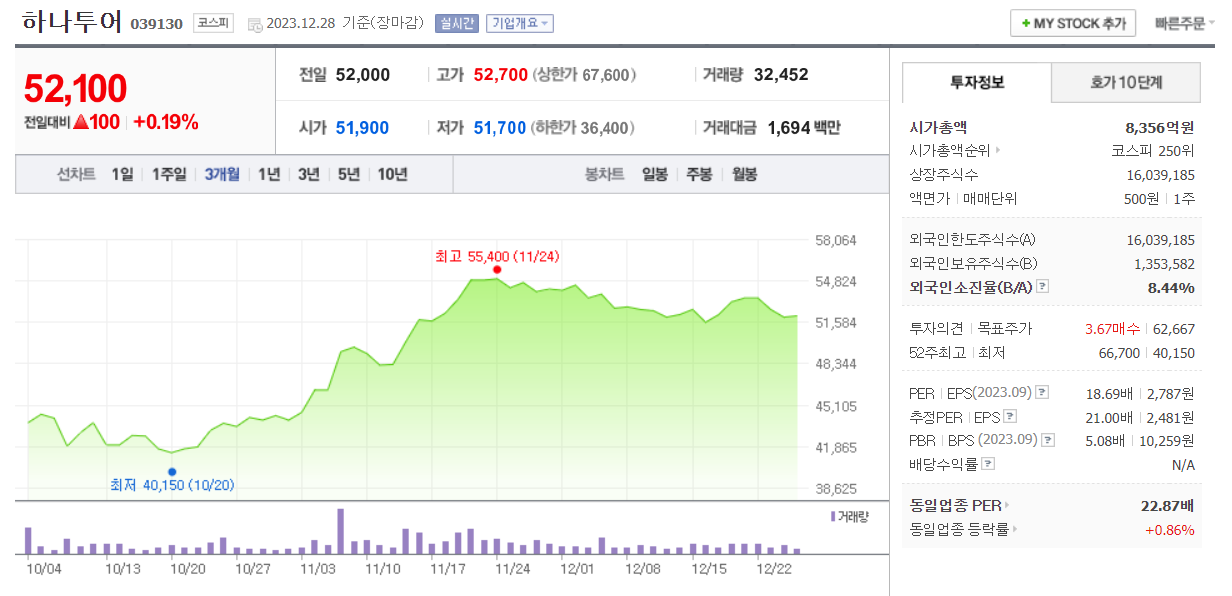This screenshot has height=596, width=1232.
Task: Select the 1일 line chart period
Action: pyautogui.click(x=122, y=174)
